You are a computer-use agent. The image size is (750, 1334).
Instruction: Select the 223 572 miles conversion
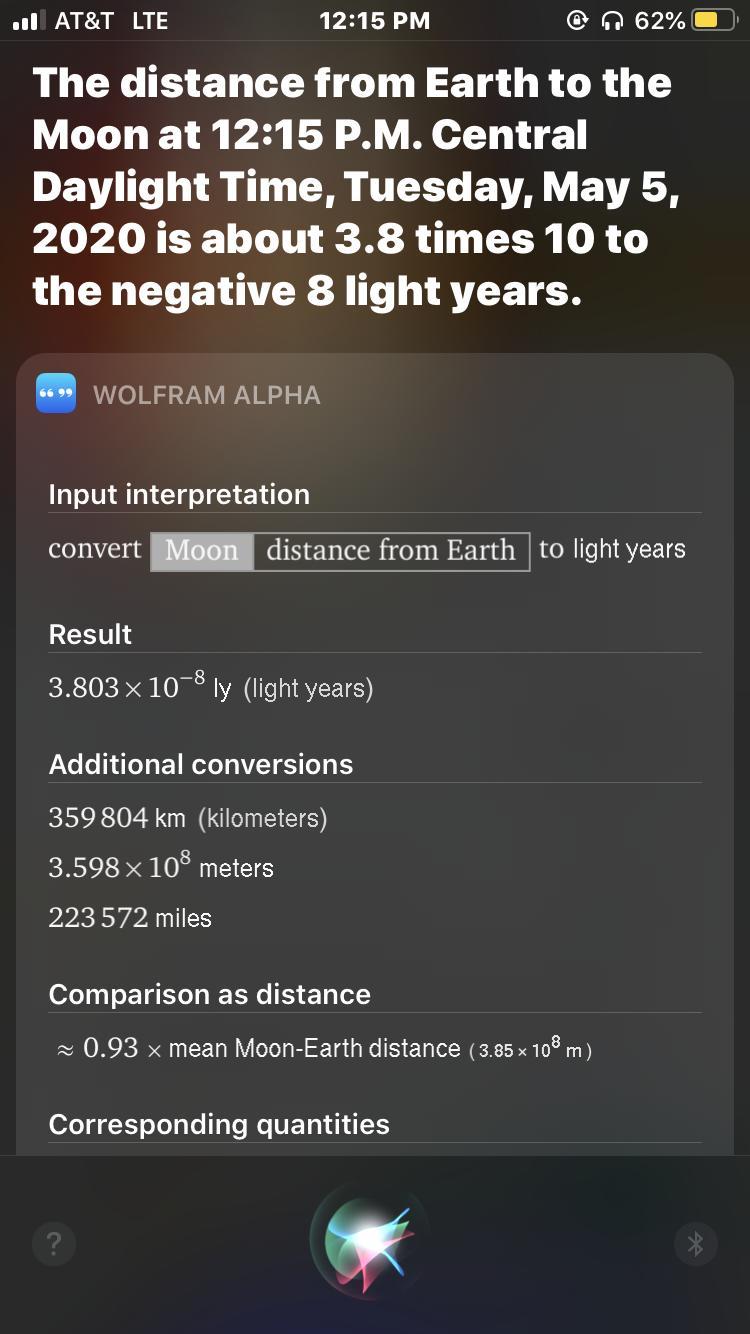click(x=130, y=918)
